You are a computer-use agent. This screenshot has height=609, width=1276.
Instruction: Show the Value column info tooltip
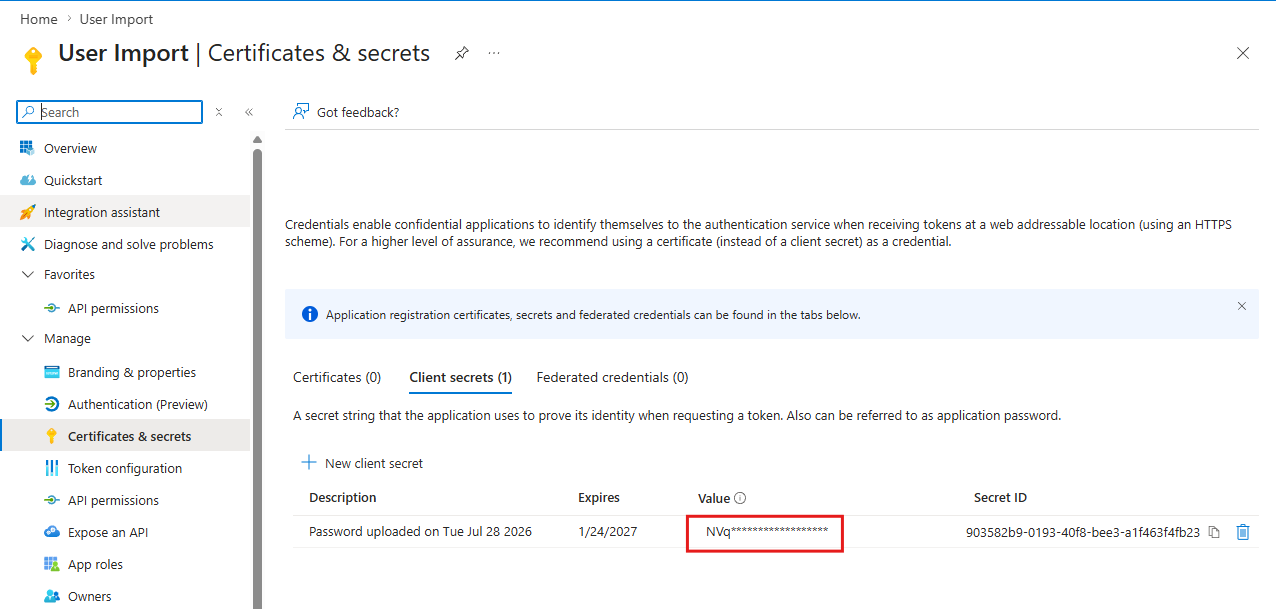point(740,498)
